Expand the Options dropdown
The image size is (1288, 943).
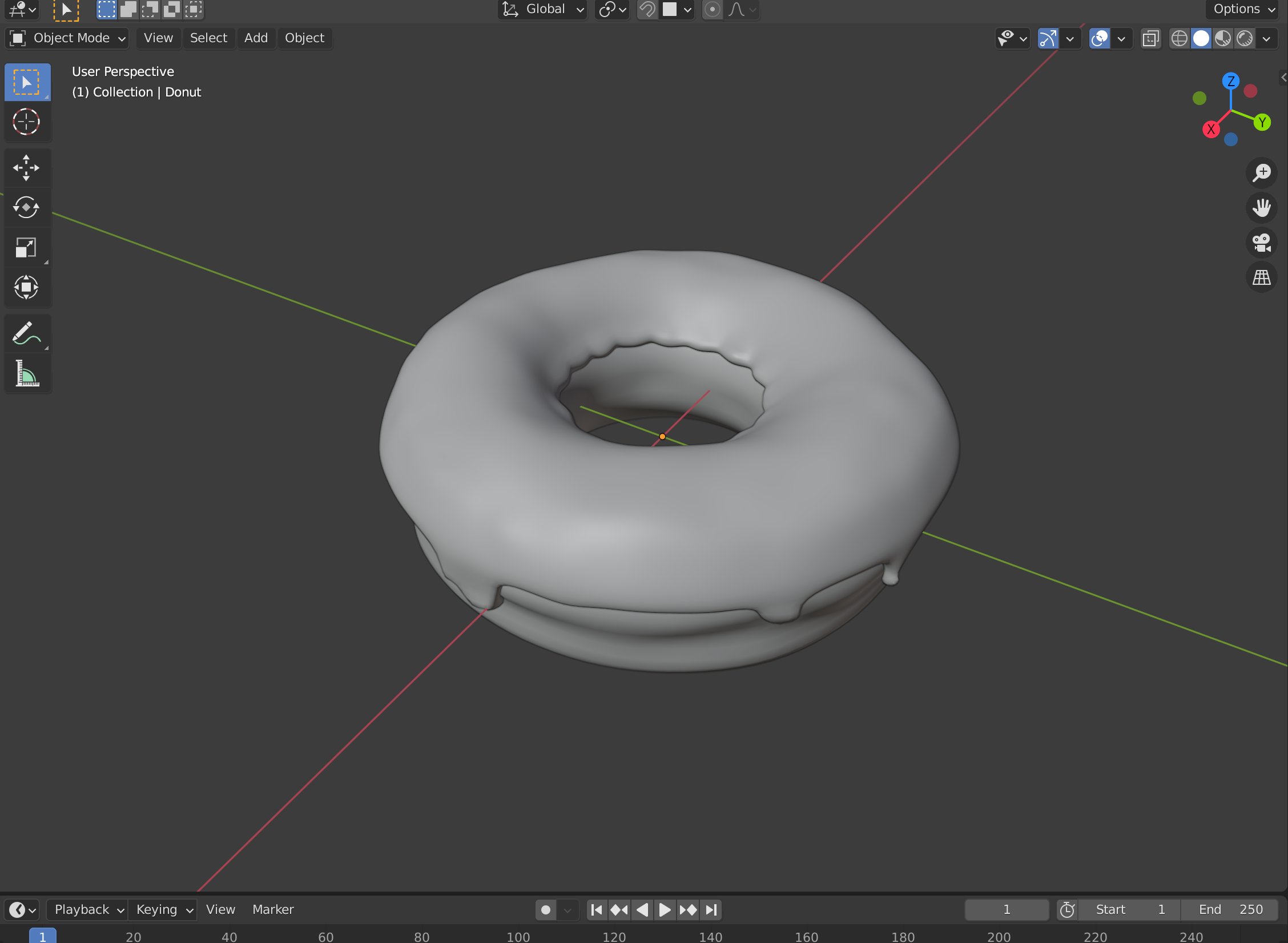(x=1242, y=9)
